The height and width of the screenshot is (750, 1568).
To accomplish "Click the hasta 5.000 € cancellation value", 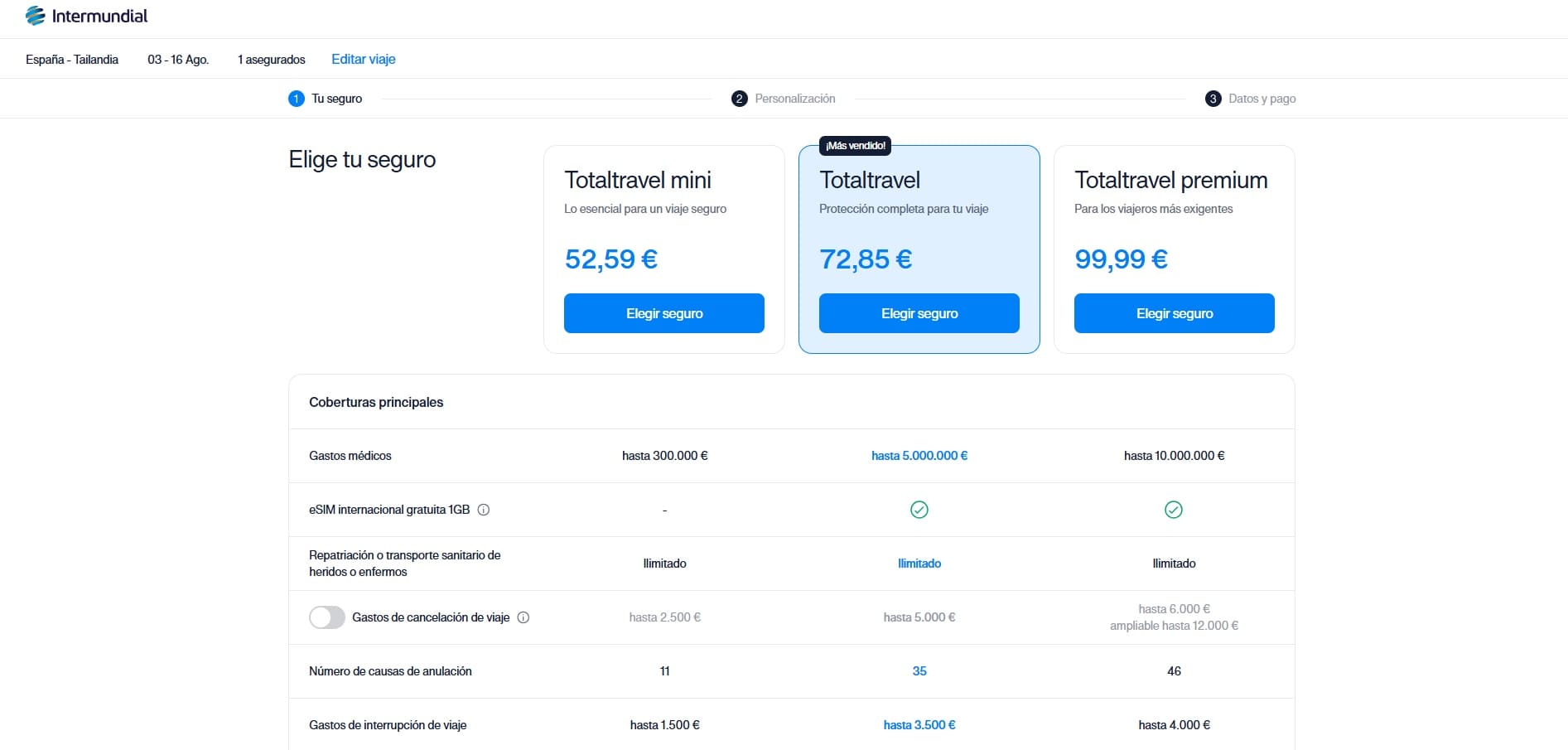I will 919,617.
